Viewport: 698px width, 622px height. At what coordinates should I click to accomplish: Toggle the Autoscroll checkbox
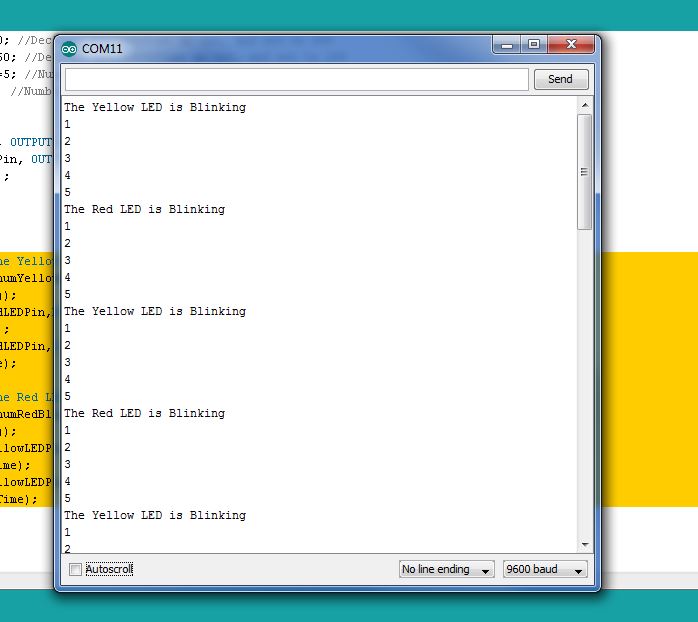(75, 569)
